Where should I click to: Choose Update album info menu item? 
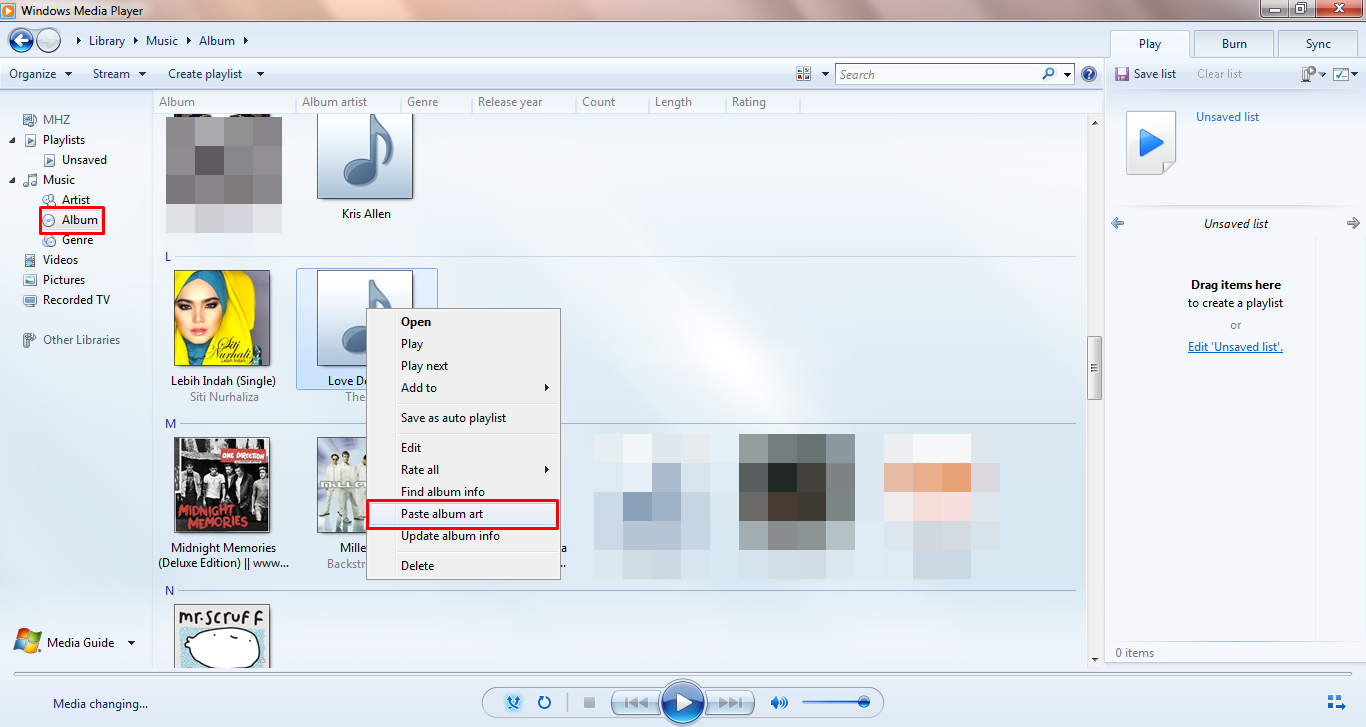click(x=463, y=536)
